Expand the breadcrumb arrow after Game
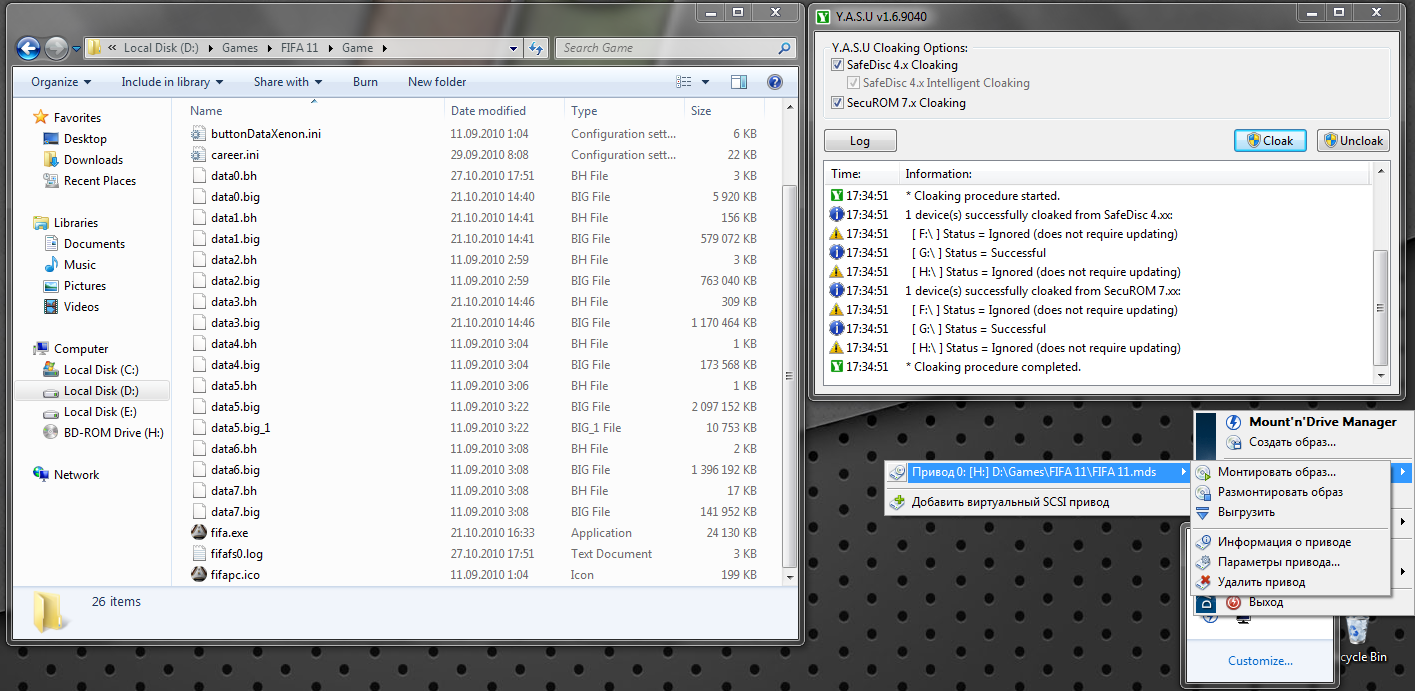 (x=384, y=48)
